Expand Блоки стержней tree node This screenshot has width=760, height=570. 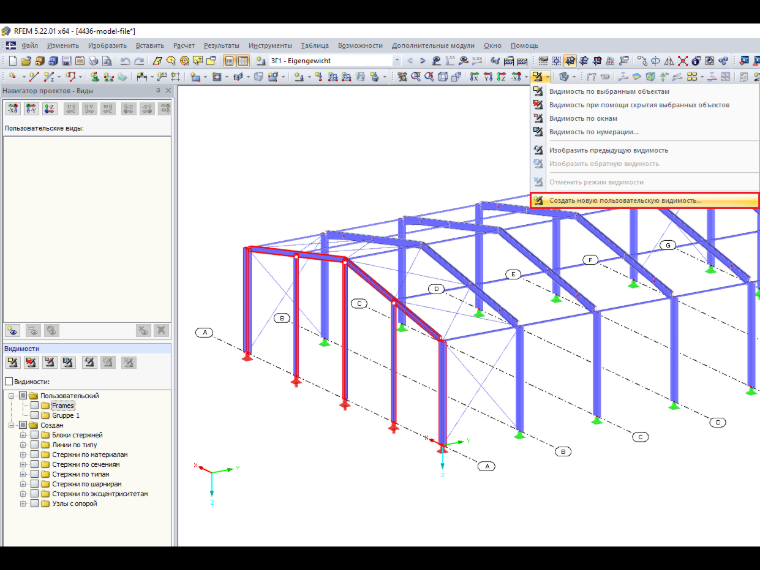(x=23, y=435)
